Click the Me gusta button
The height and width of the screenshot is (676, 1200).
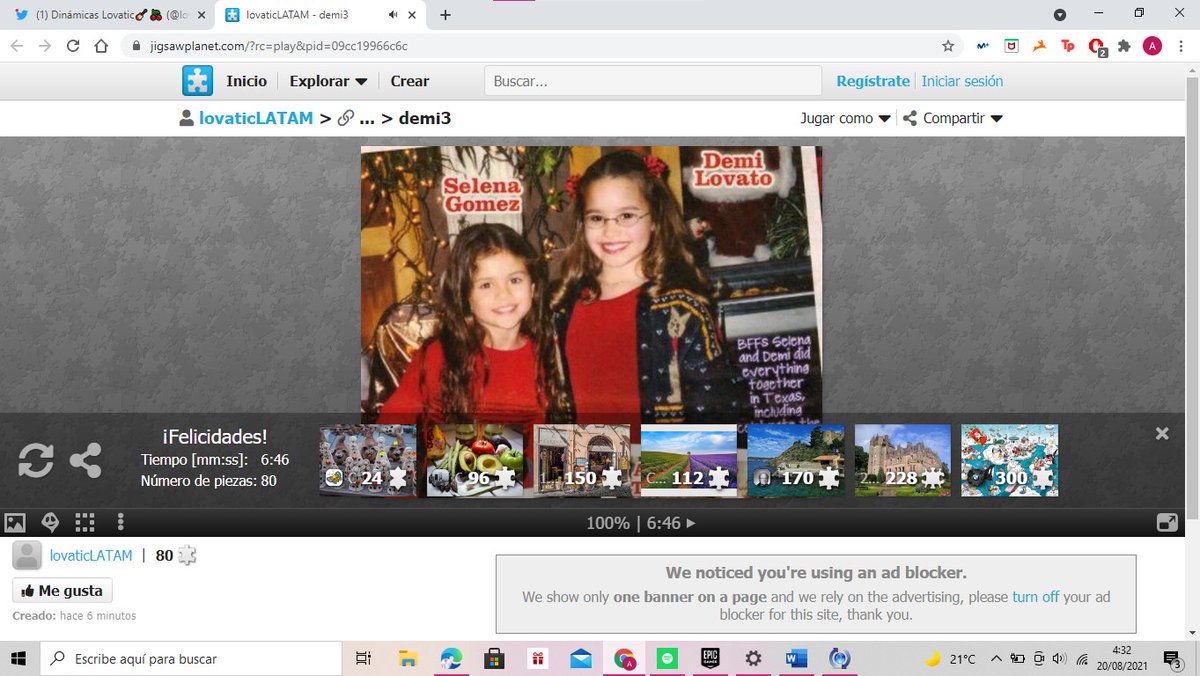coord(62,591)
